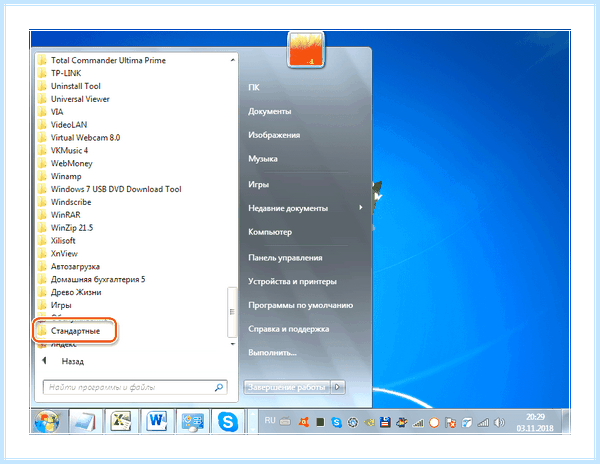Open the Control Panel taskbar icon
Image resolution: width=600 pixels, height=464 pixels.
pyautogui.click(x=192, y=422)
